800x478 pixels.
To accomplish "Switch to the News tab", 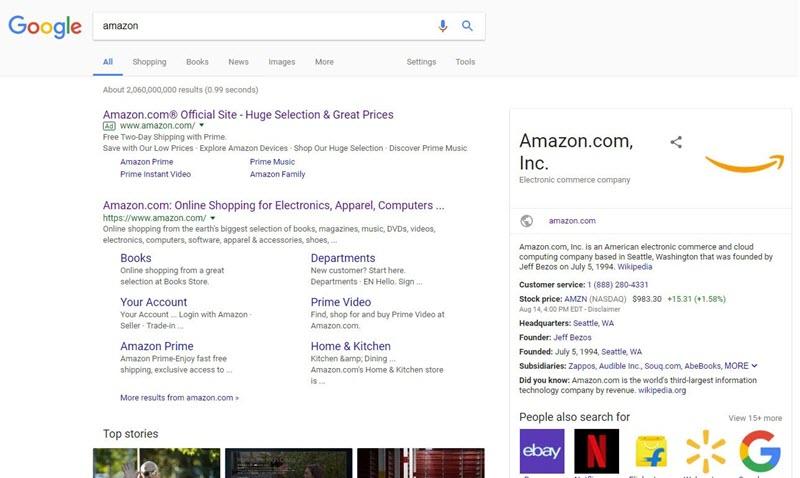I will coord(238,62).
